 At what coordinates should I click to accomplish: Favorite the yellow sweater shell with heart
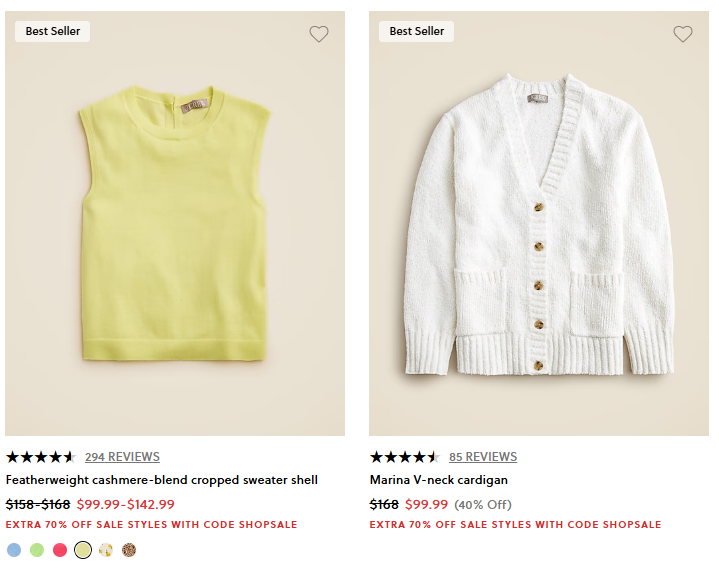tap(318, 34)
